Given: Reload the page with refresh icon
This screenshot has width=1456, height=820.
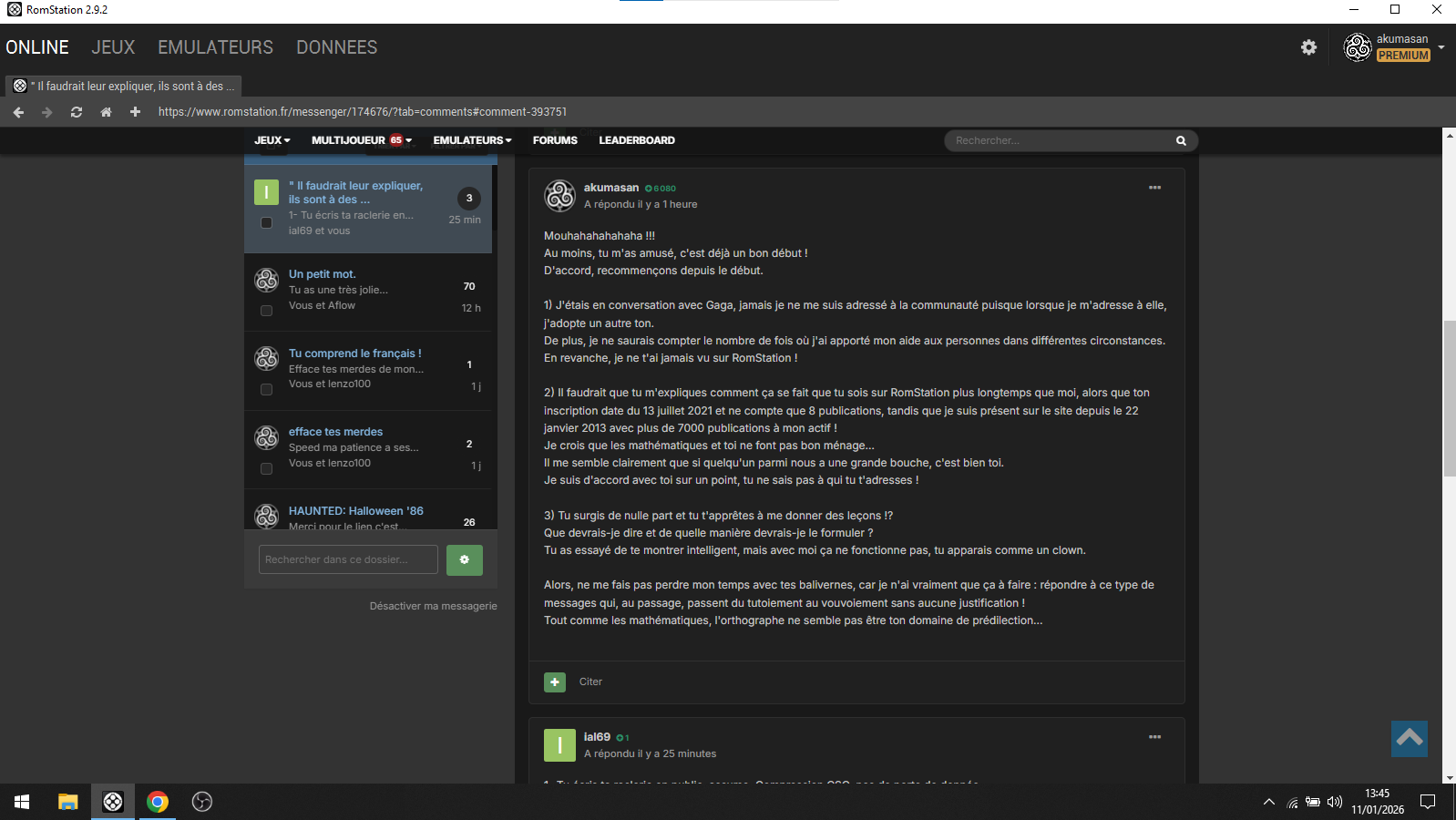Looking at the screenshot, I should click(77, 112).
